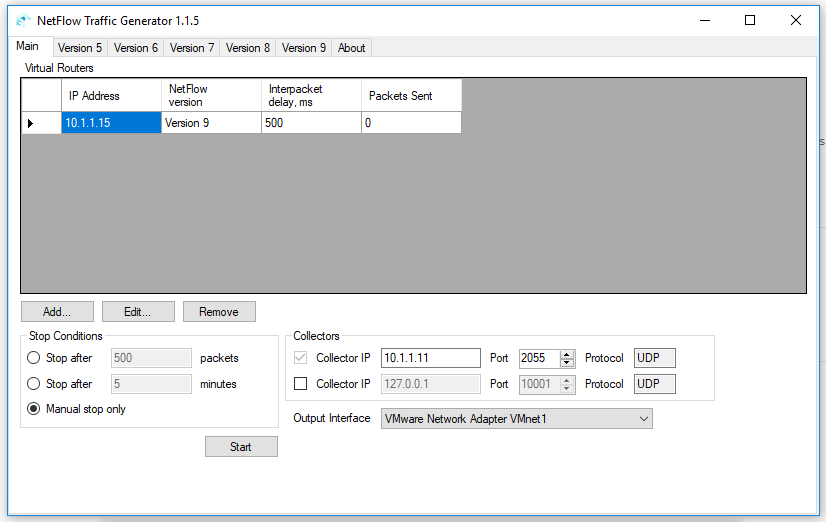
Task: Open the Version 8 tab
Action: tap(248, 48)
